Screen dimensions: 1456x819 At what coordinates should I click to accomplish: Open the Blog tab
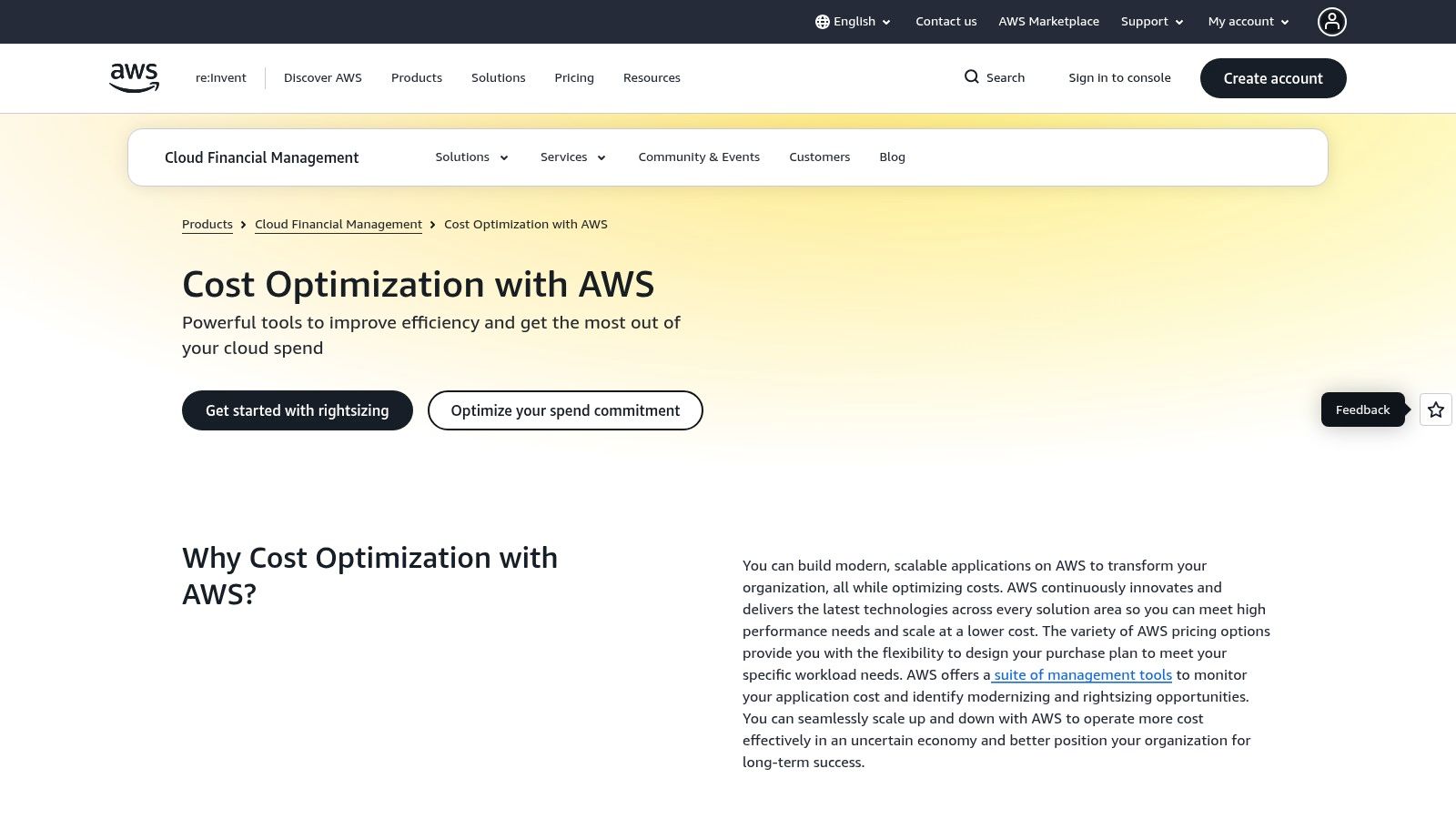click(892, 157)
